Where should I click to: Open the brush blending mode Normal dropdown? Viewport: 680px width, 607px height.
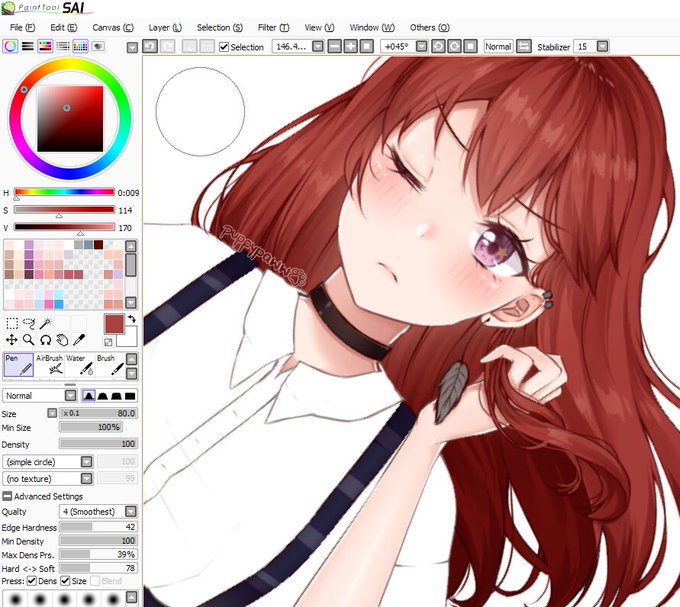click(71, 395)
